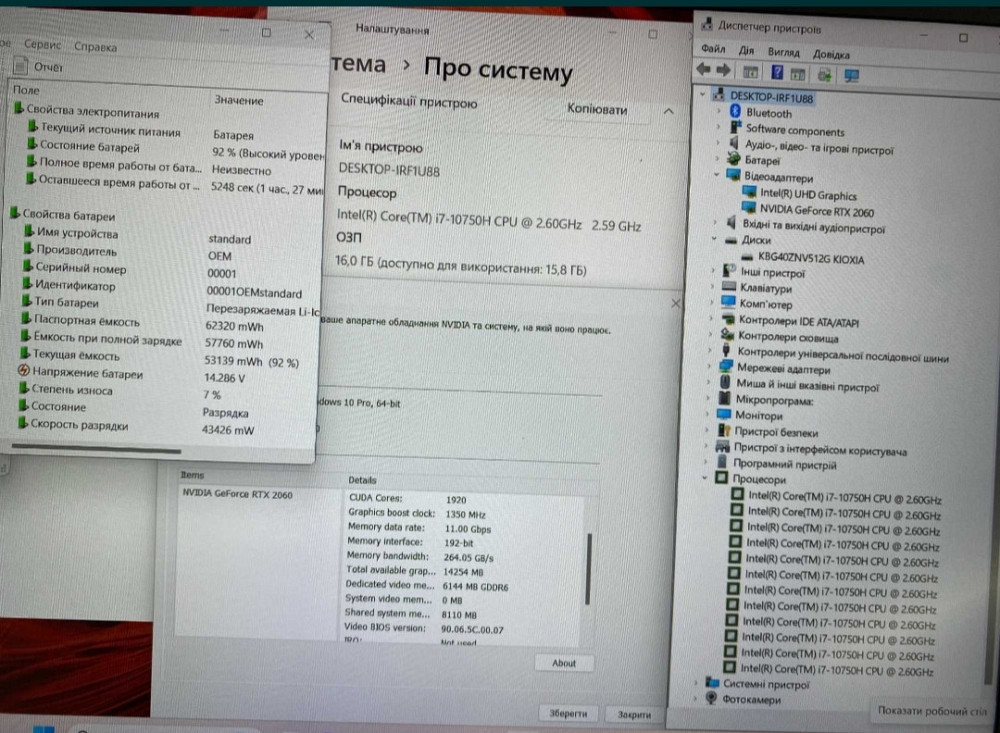
Task: Click the Back arrow in Device Manager toolbar
Action: 703,71
